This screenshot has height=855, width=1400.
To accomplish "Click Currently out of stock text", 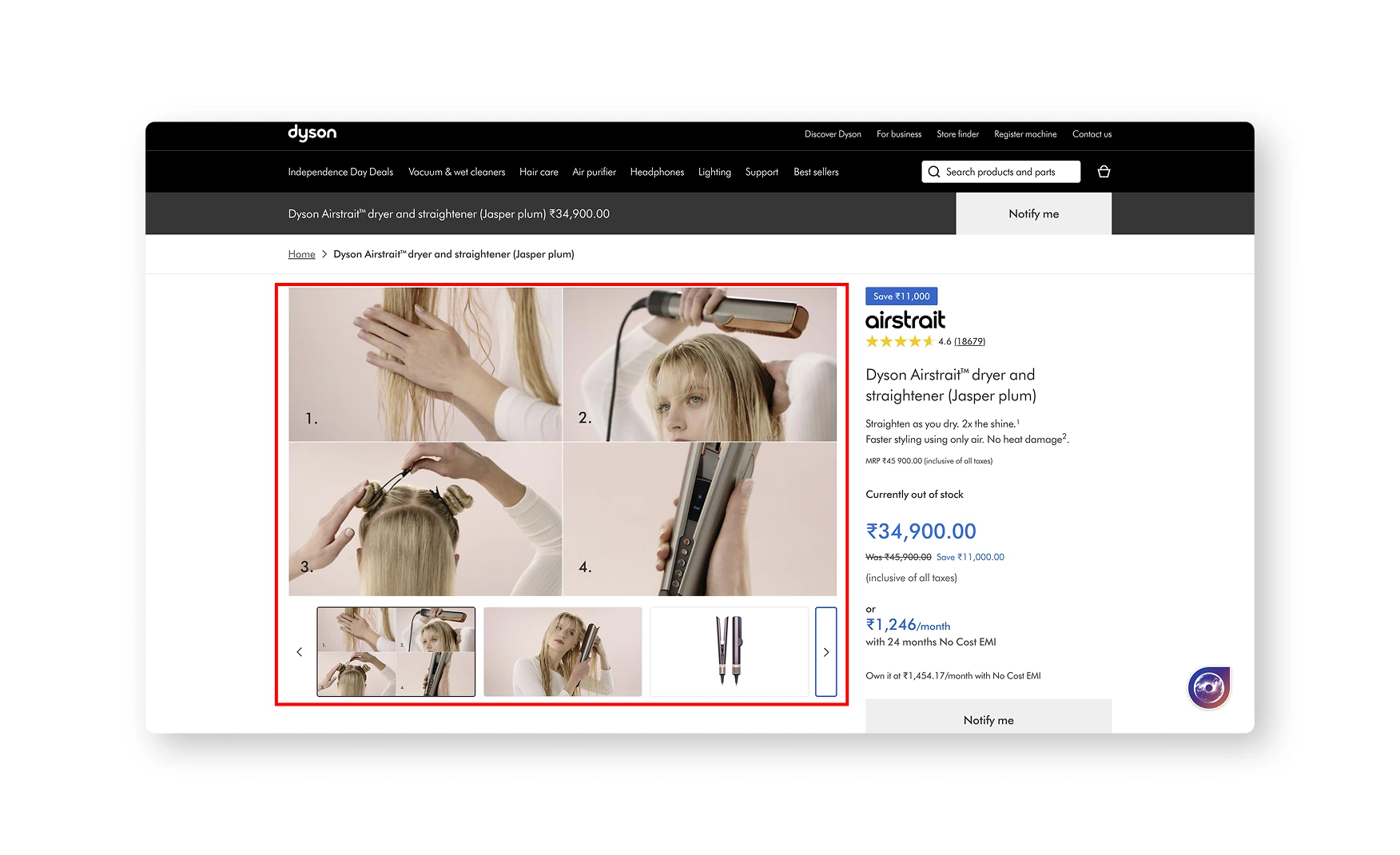I will point(914,495).
